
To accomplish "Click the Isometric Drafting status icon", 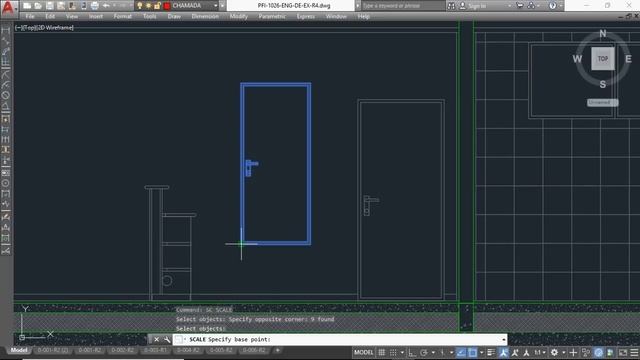I will coord(442,352).
